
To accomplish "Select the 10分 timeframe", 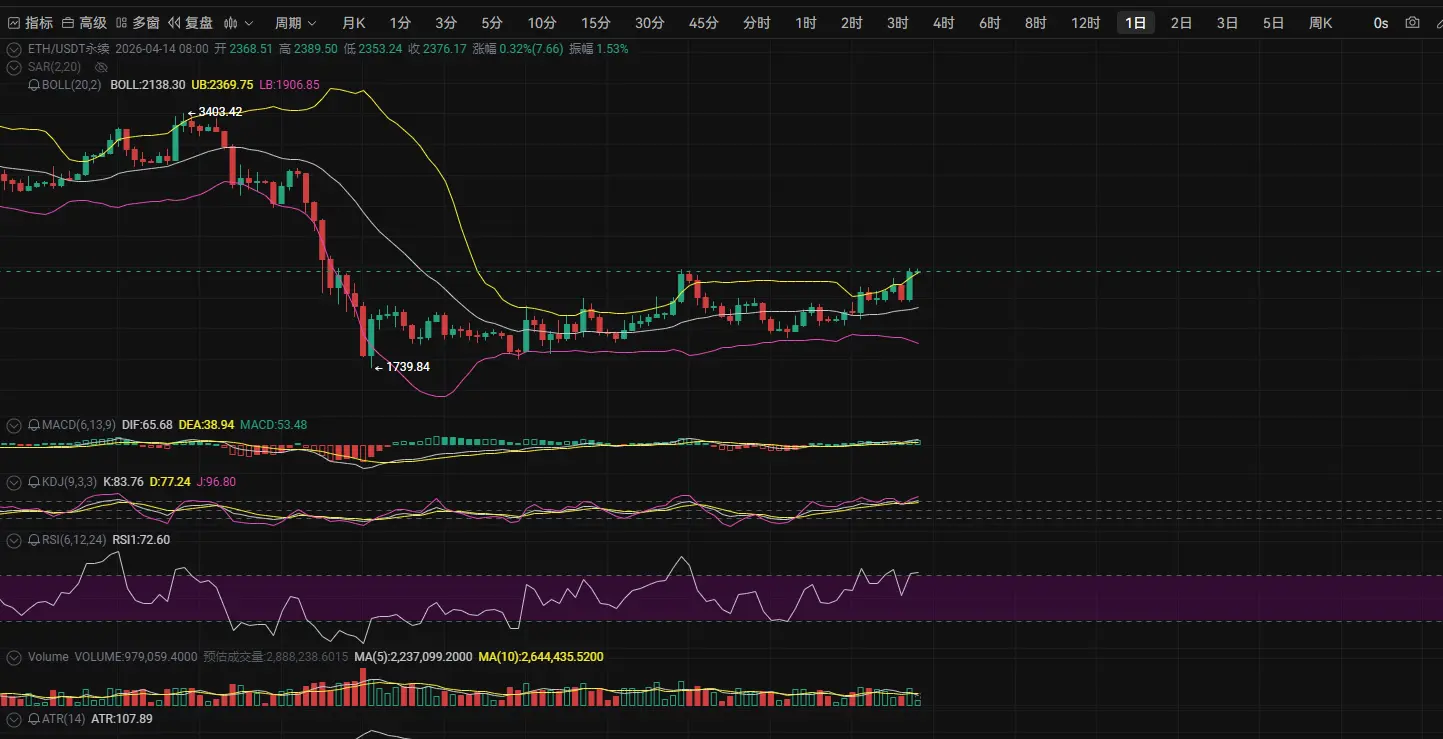I will [542, 22].
